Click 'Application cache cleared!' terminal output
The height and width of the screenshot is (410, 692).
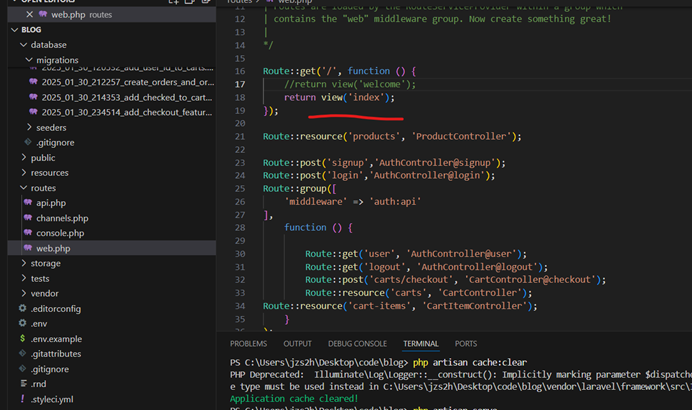point(294,399)
